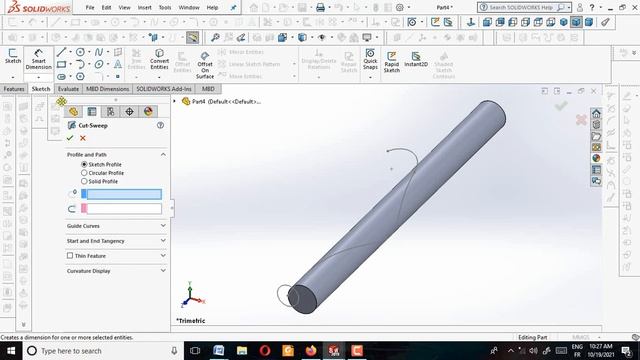Expand the Thin Feature section
Image resolution: width=640 pixels, height=360 pixels.
pyautogui.click(x=163, y=256)
